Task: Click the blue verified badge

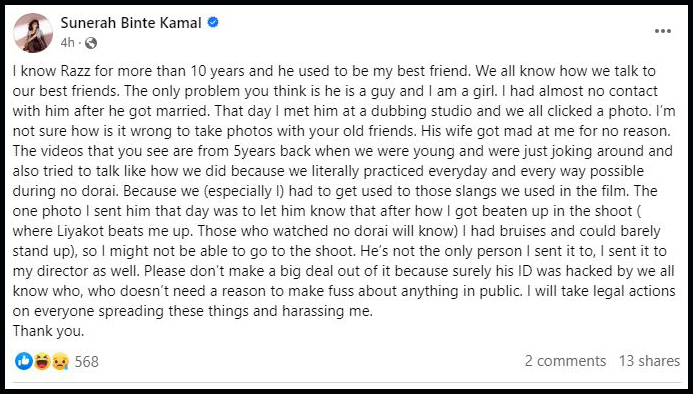Action: 213,22
